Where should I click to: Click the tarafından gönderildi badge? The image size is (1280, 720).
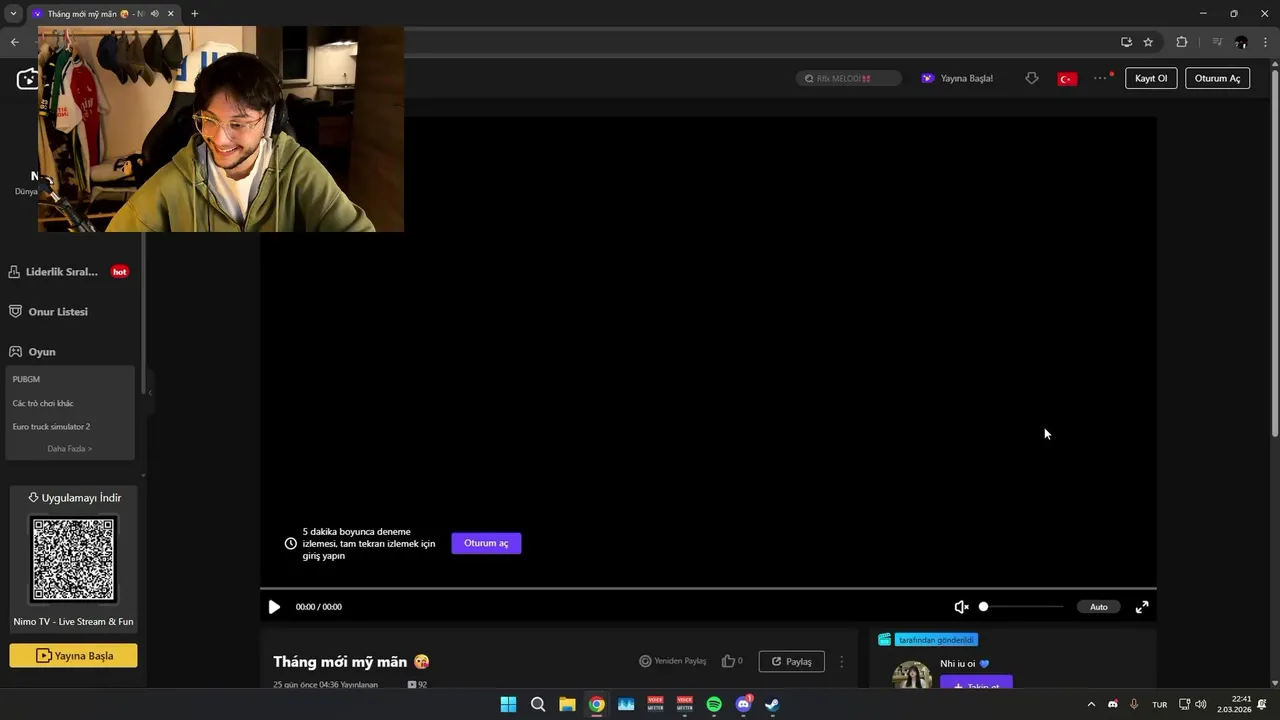(x=936, y=640)
